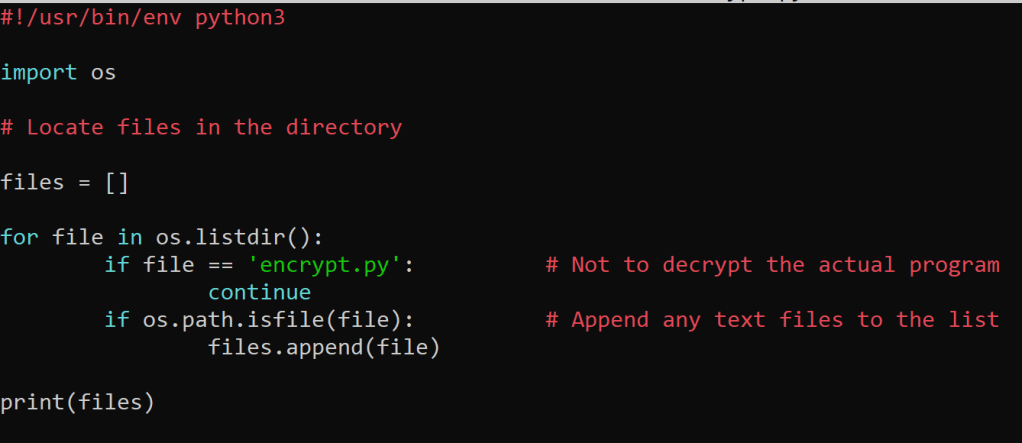This screenshot has height=443, width=1022.
Task: Click the 'if' before file == 'encrypt.py'
Action: coord(117,265)
